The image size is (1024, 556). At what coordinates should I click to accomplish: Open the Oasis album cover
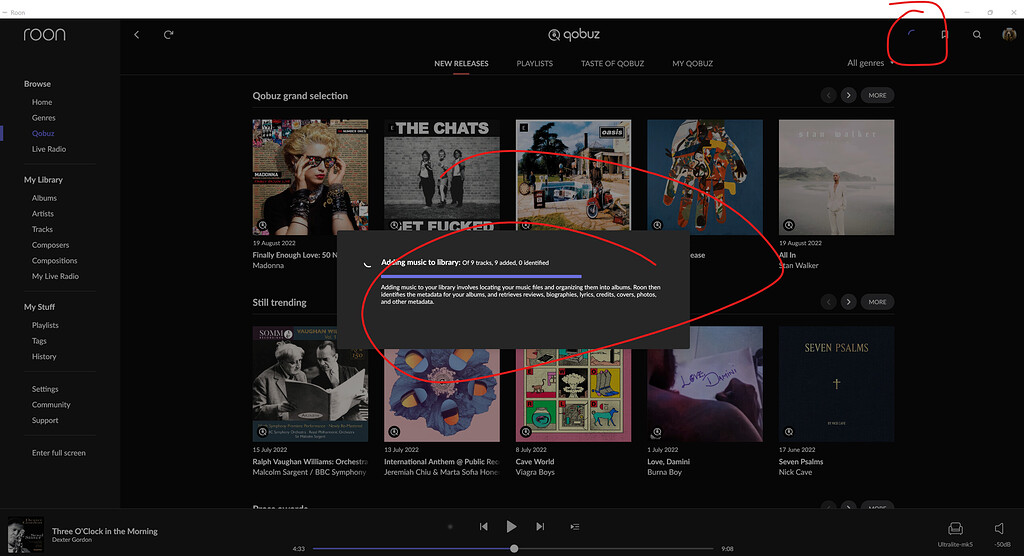[573, 174]
